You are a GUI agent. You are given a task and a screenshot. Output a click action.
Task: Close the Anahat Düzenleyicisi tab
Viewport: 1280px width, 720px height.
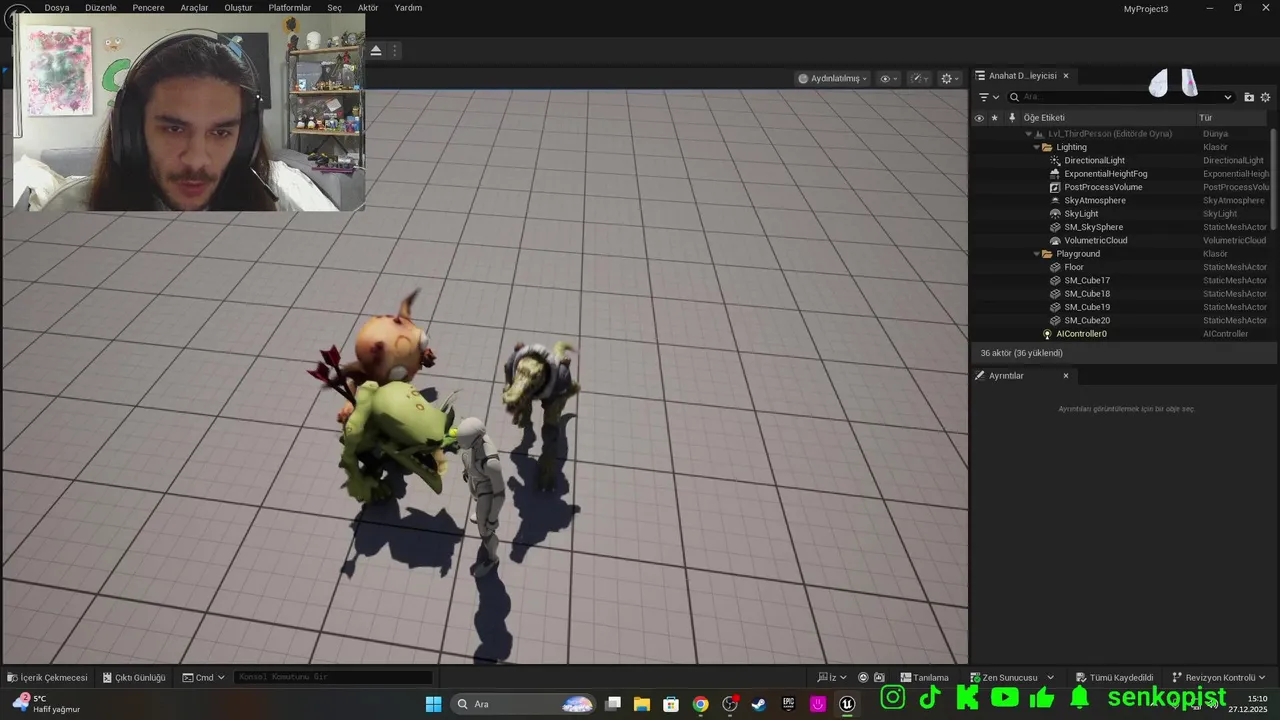pos(1066,75)
